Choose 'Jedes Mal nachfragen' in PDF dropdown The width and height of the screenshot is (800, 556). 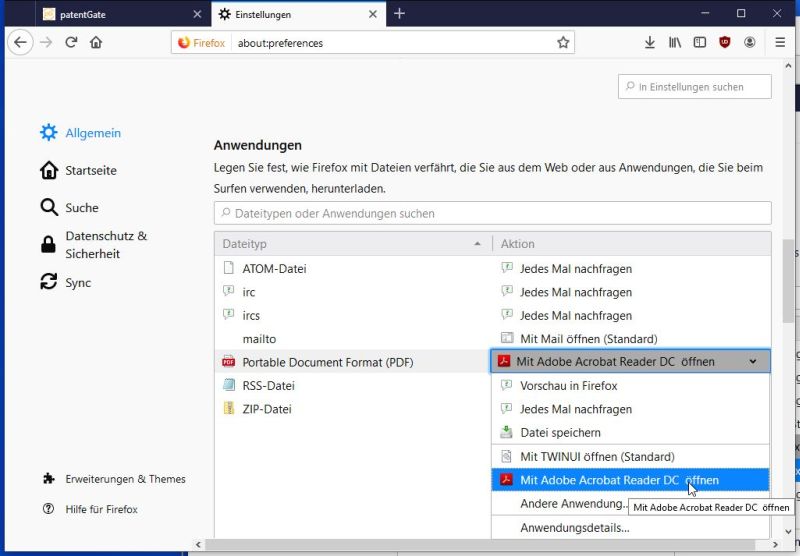(x=630, y=409)
